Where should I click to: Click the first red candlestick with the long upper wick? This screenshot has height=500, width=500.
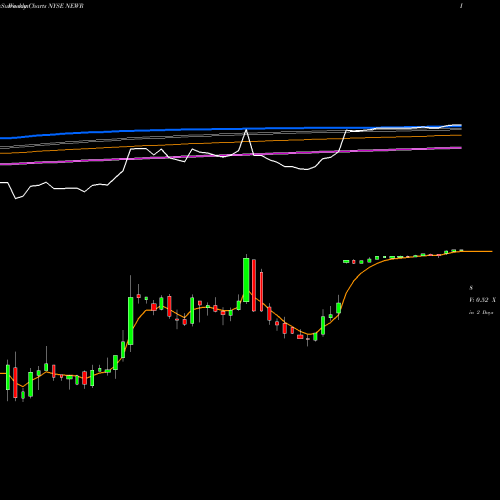15,383
